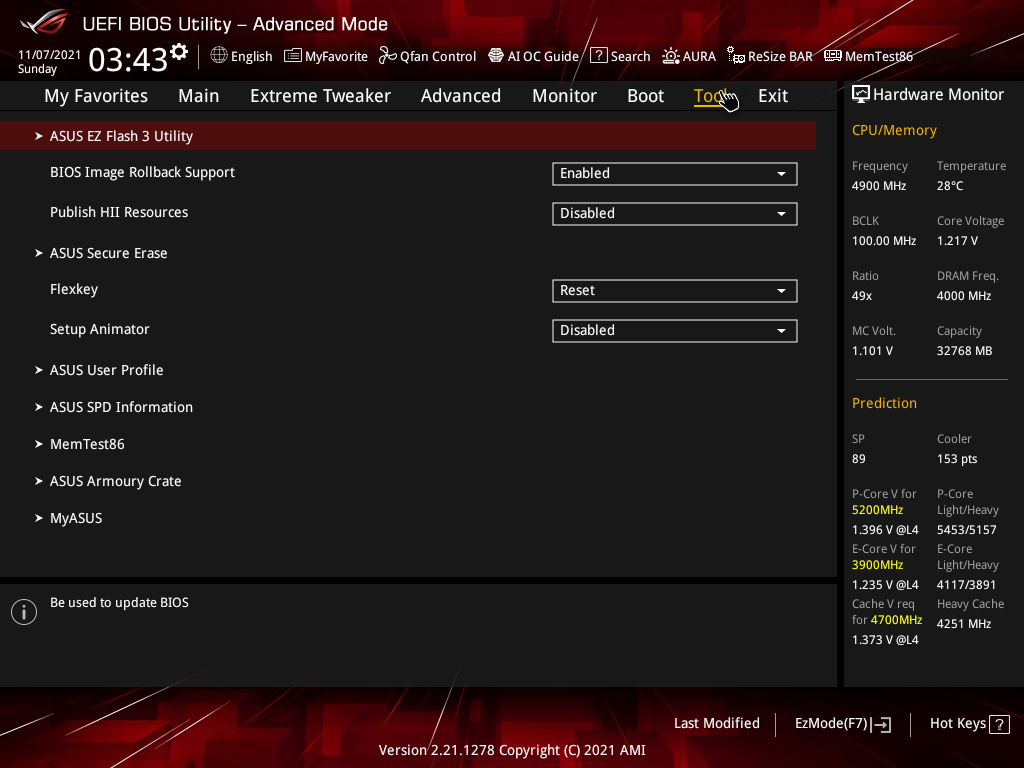Click the Hot Keys question mark icon
The width and height of the screenshot is (1024, 768).
coord(999,724)
